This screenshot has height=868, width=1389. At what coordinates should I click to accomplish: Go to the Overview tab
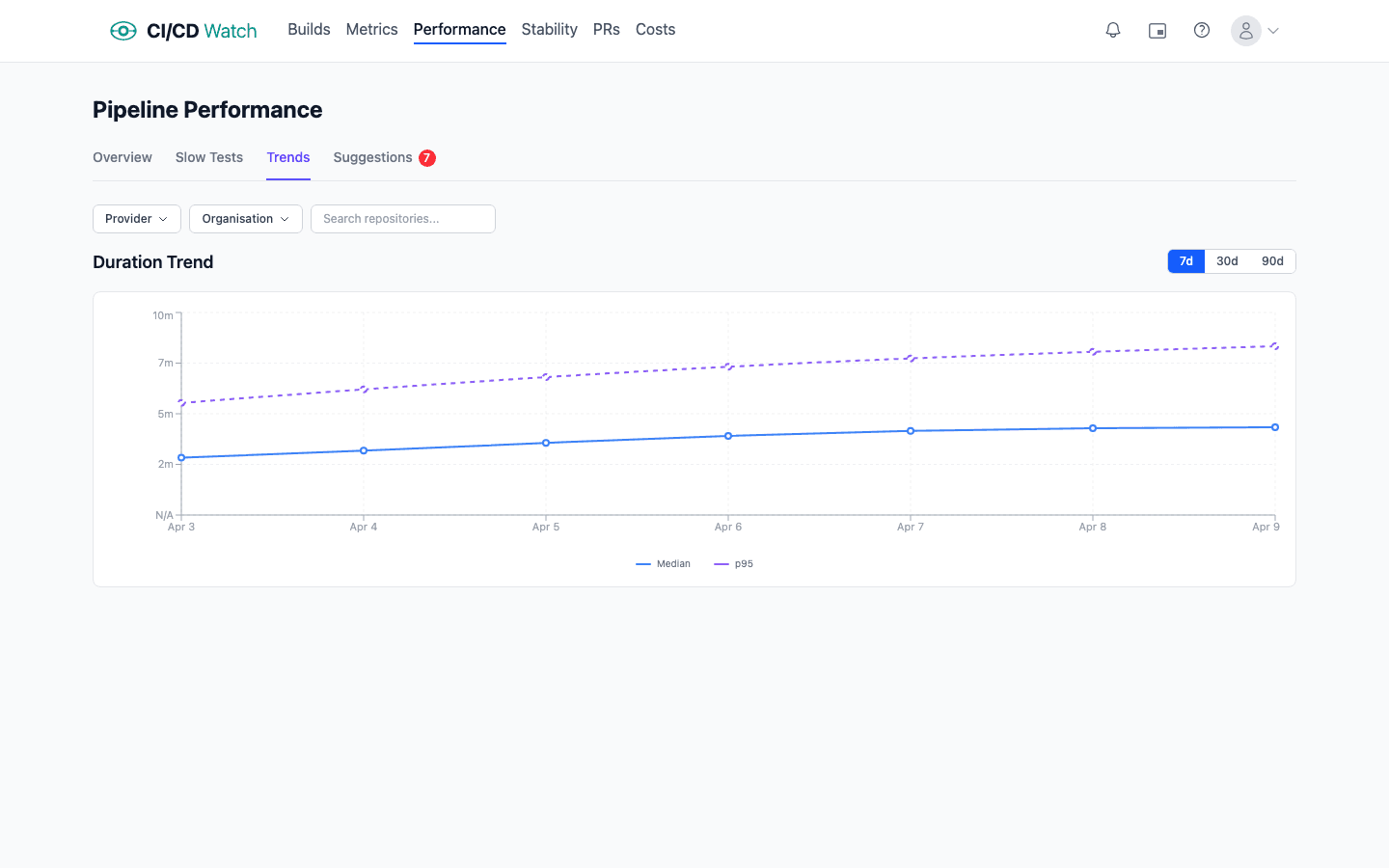coord(122,157)
